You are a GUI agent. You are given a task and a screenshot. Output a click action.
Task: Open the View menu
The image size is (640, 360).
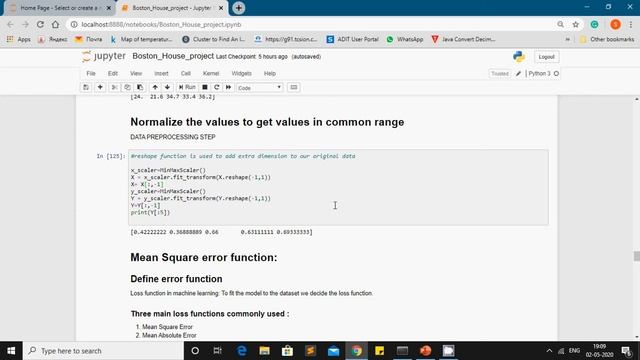click(x=136, y=73)
